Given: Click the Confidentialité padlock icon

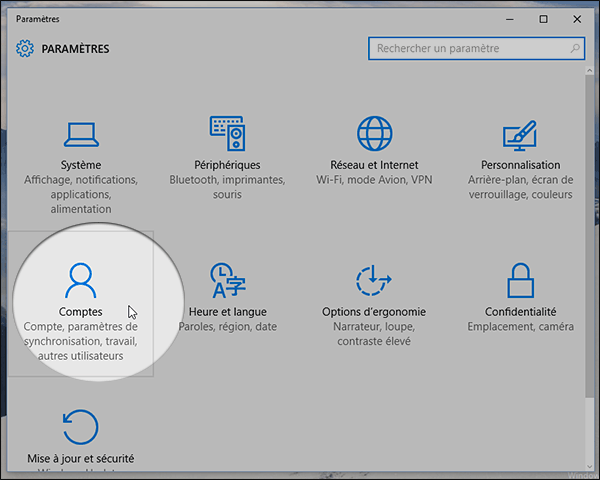Looking at the screenshot, I should tap(521, 280).
